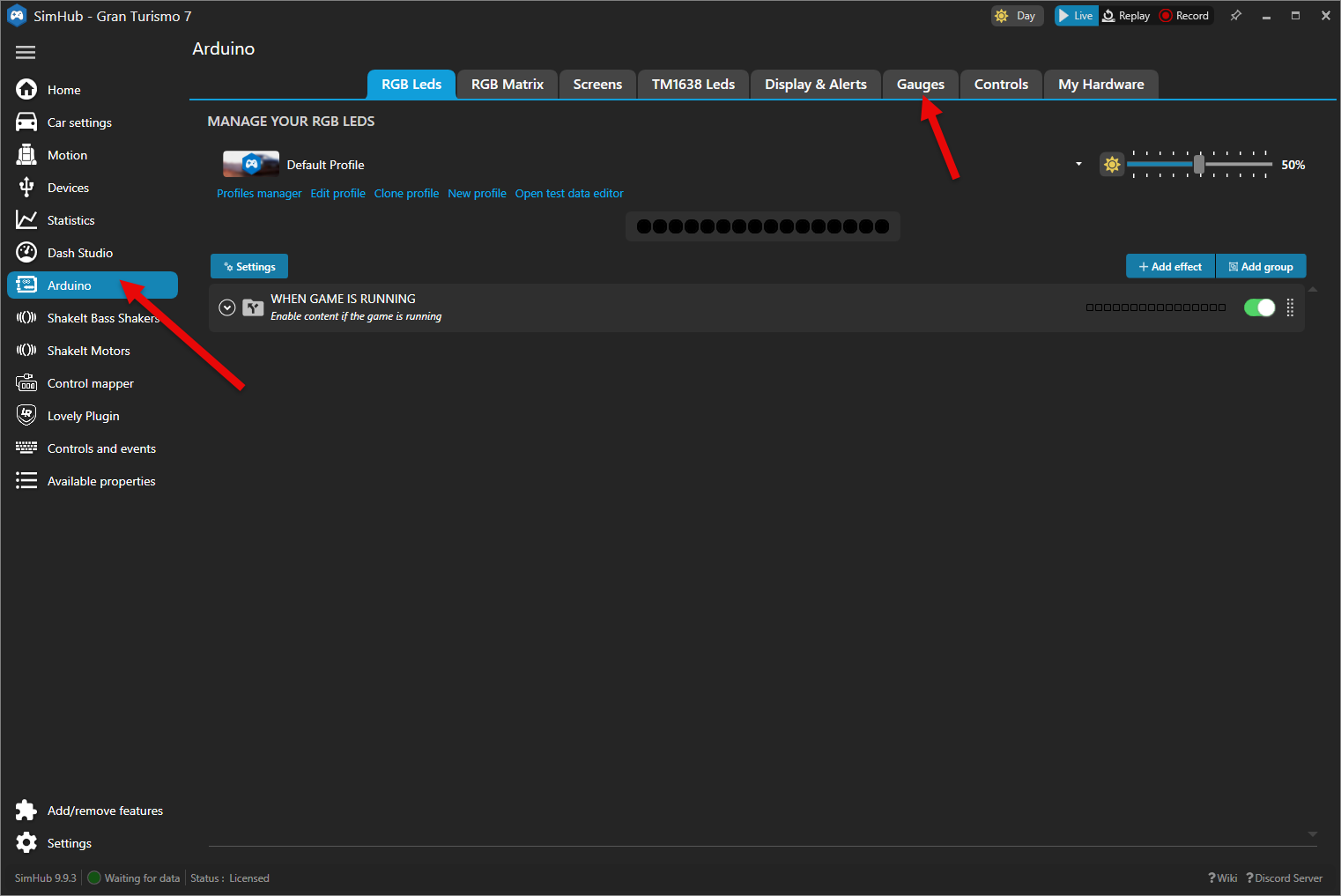Click the Profiles manager link
1341x896 pixels.
(259, 193)
